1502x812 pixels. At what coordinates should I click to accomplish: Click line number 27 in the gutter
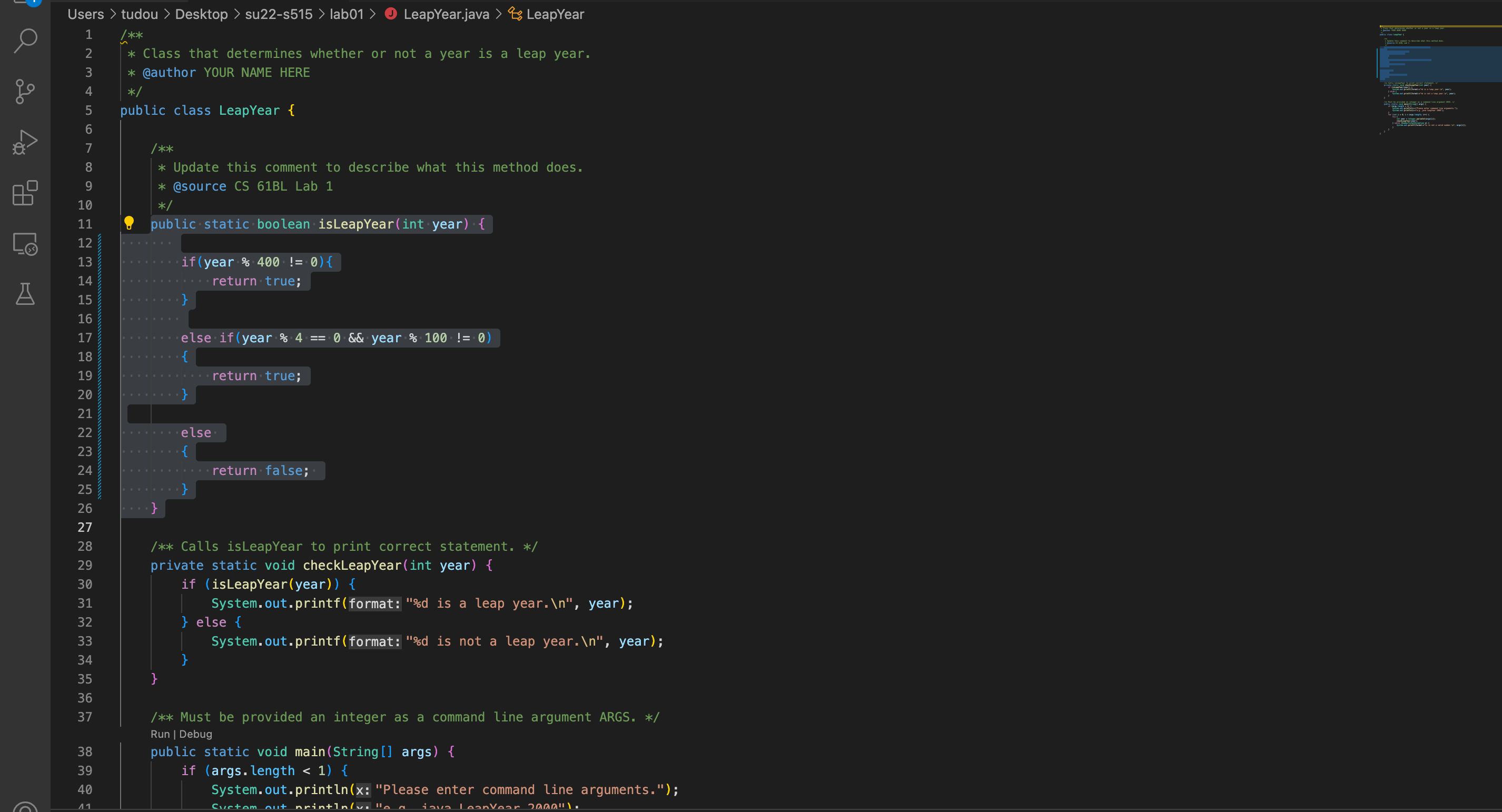pyautogui.click(x=85, y=527)
